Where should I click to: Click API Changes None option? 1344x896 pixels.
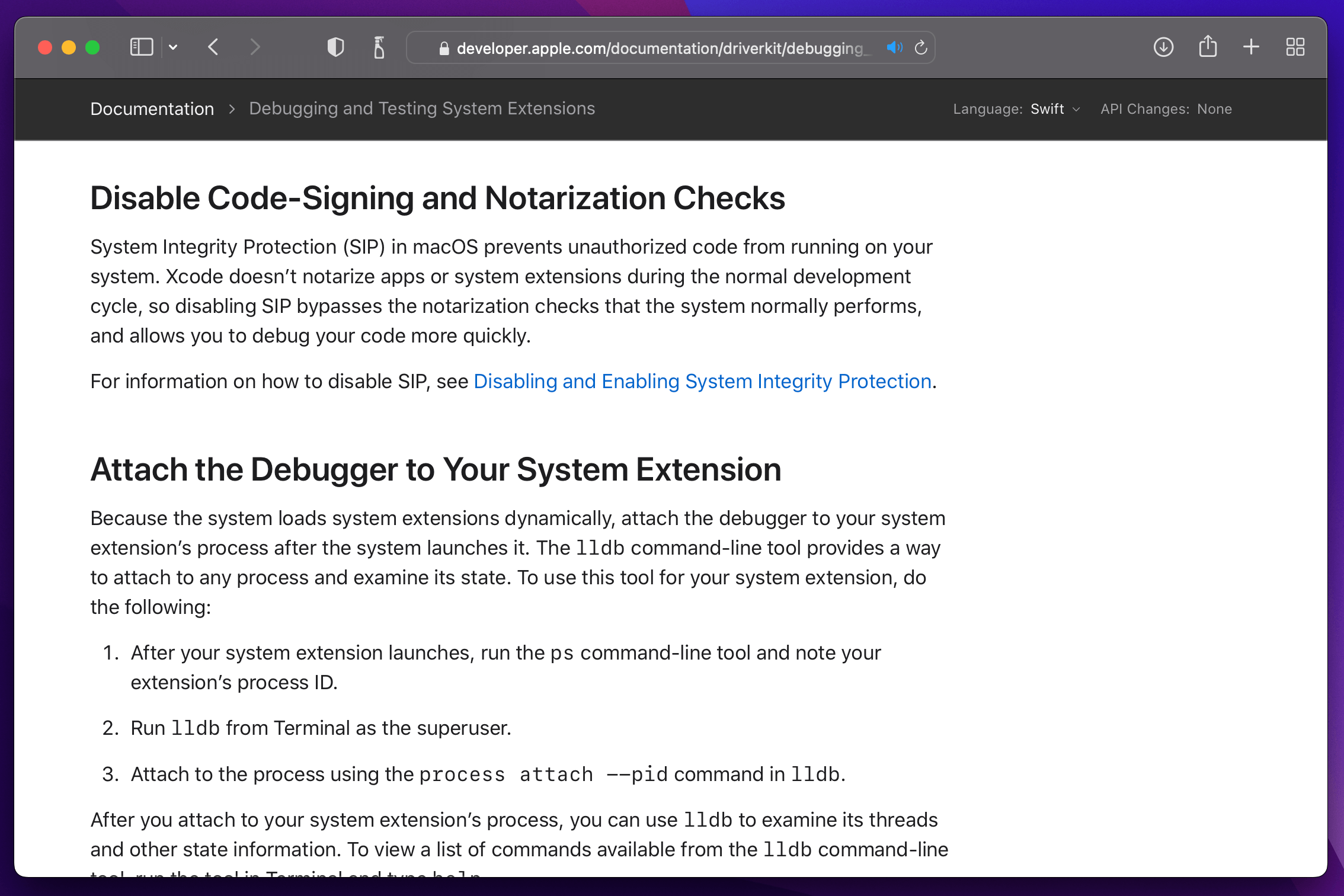(x=1214, y=109)
